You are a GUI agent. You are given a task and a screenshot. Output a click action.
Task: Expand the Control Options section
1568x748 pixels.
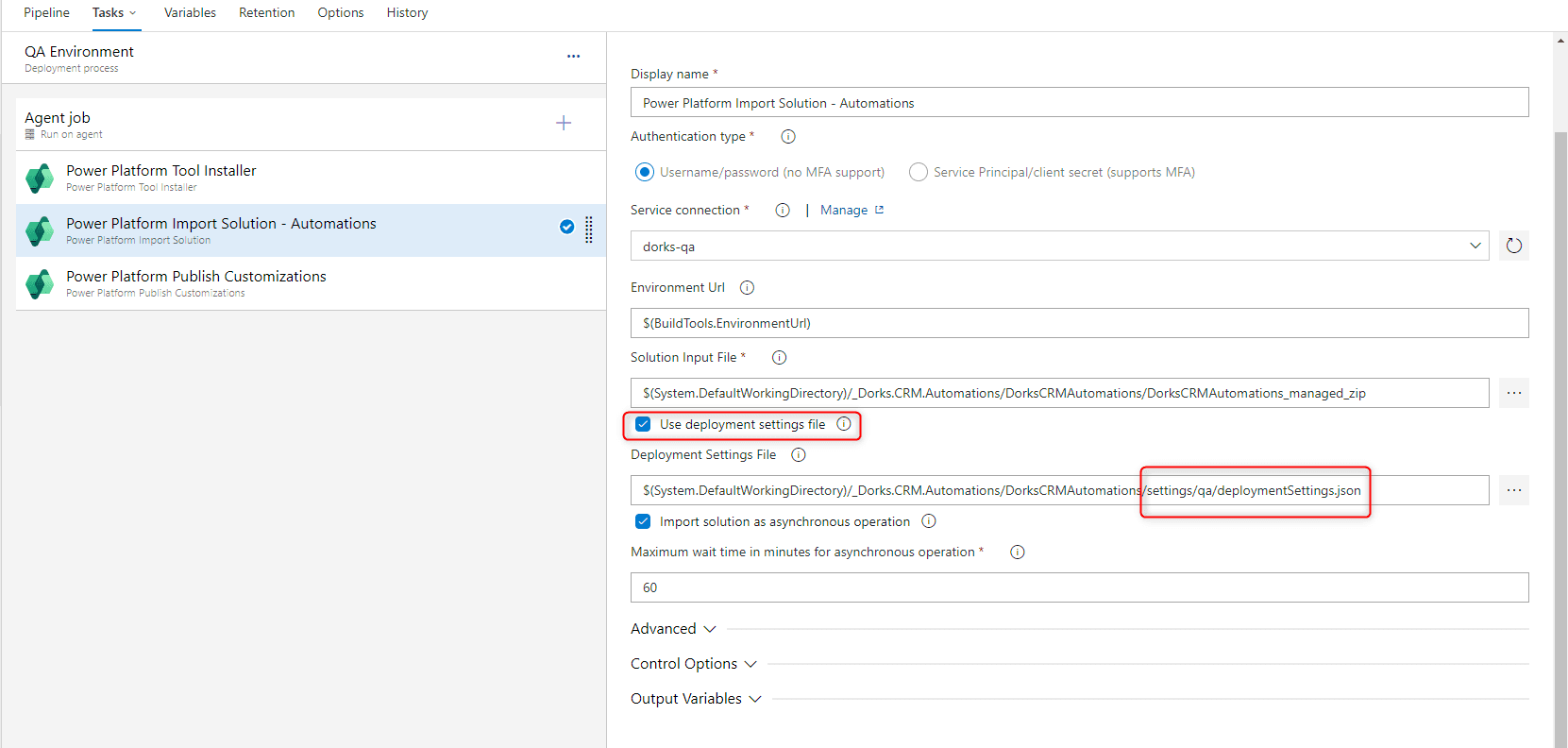[x=694, y=664]
